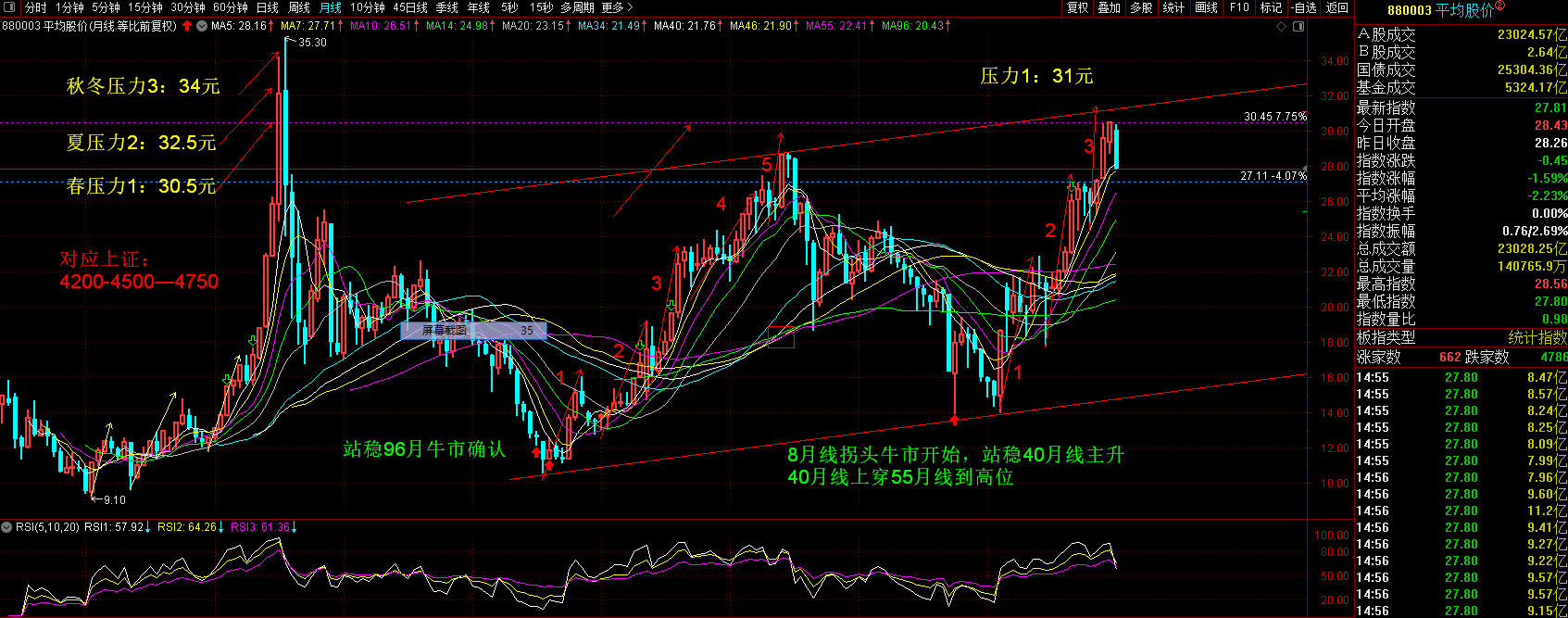Select the 10分钟 period

click(x=368, y=7)
